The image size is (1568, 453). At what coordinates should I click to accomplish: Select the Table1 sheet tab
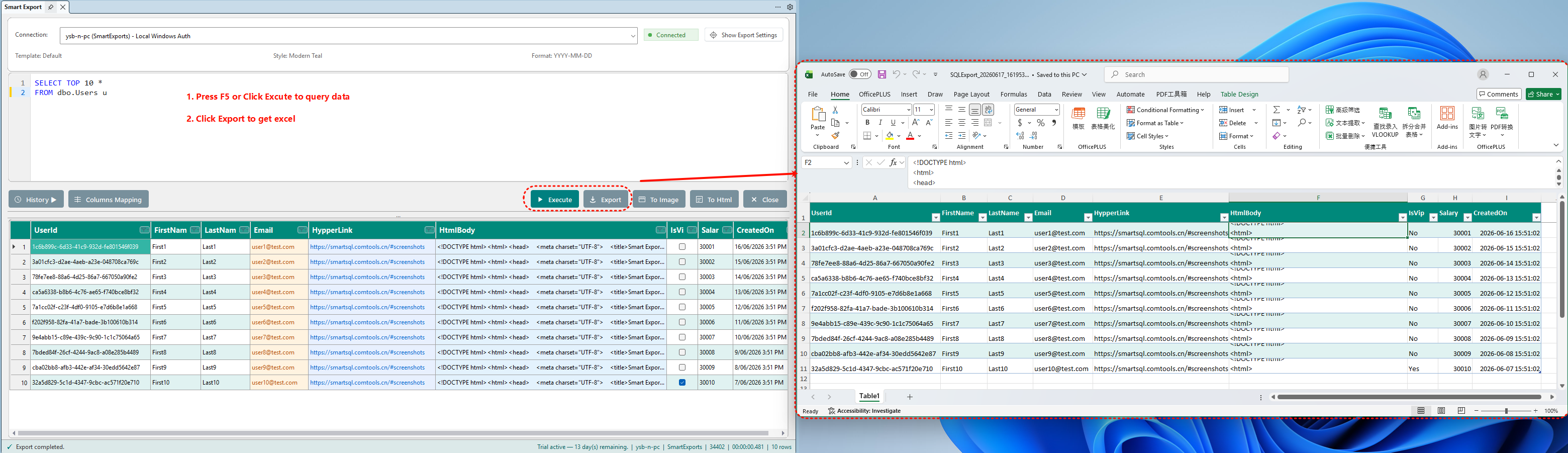869,396
